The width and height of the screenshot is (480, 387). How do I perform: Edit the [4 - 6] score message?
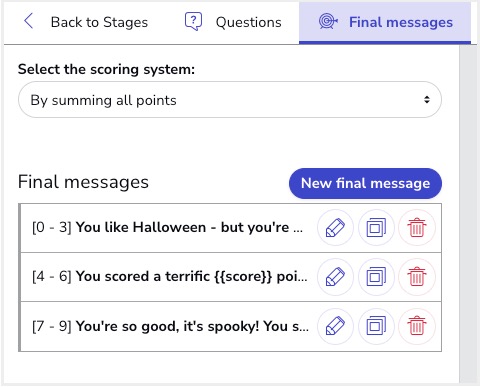pos(335,277)
